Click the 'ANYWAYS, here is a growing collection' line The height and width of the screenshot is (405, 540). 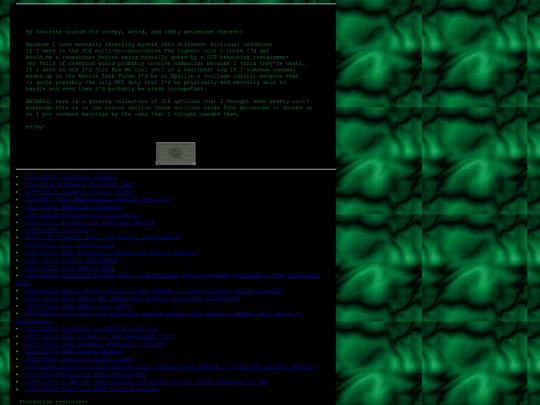pos(167,101)
